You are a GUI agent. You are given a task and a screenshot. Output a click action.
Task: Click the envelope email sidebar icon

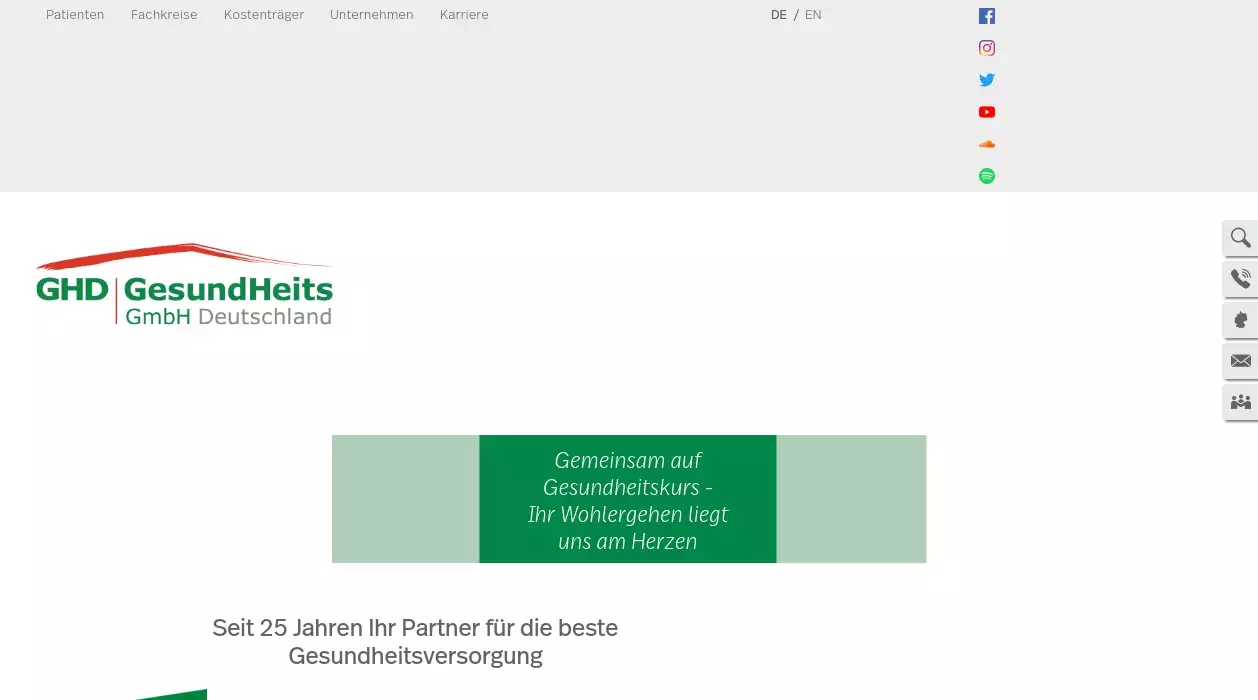tap(1240, 361)
